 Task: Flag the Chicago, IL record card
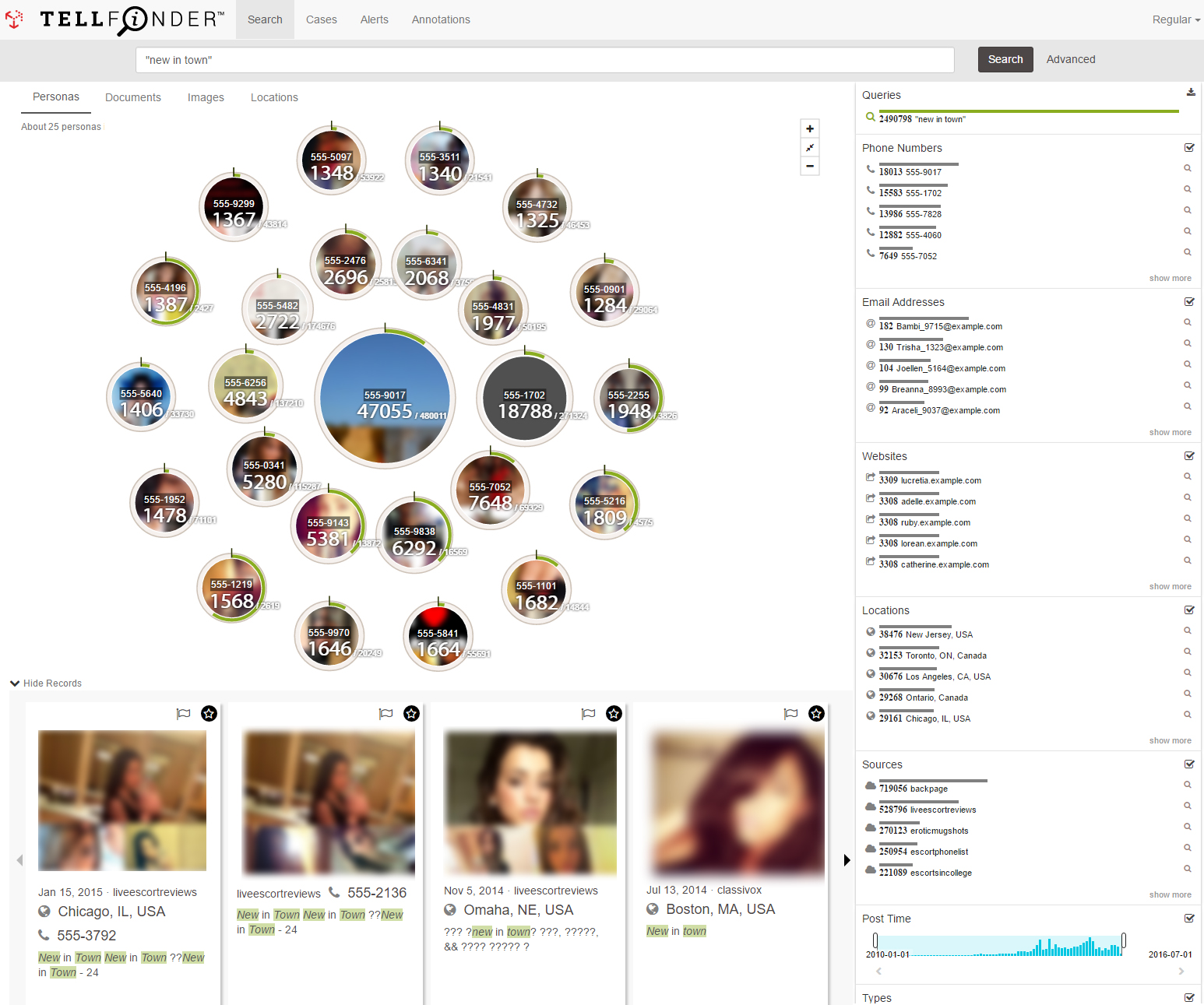tap(184, 714)
